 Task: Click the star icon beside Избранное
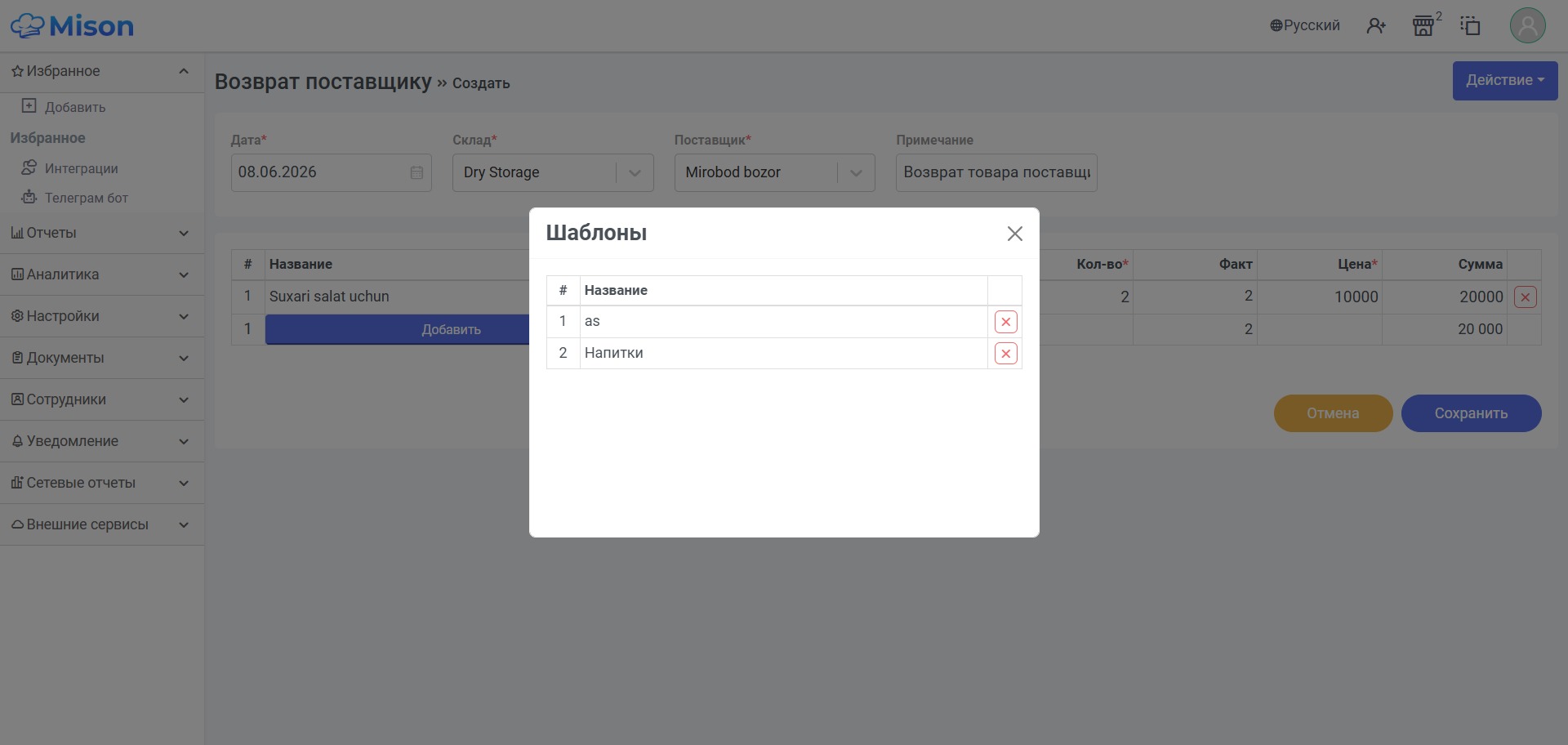pyautogui.click(x=17, y=71)
